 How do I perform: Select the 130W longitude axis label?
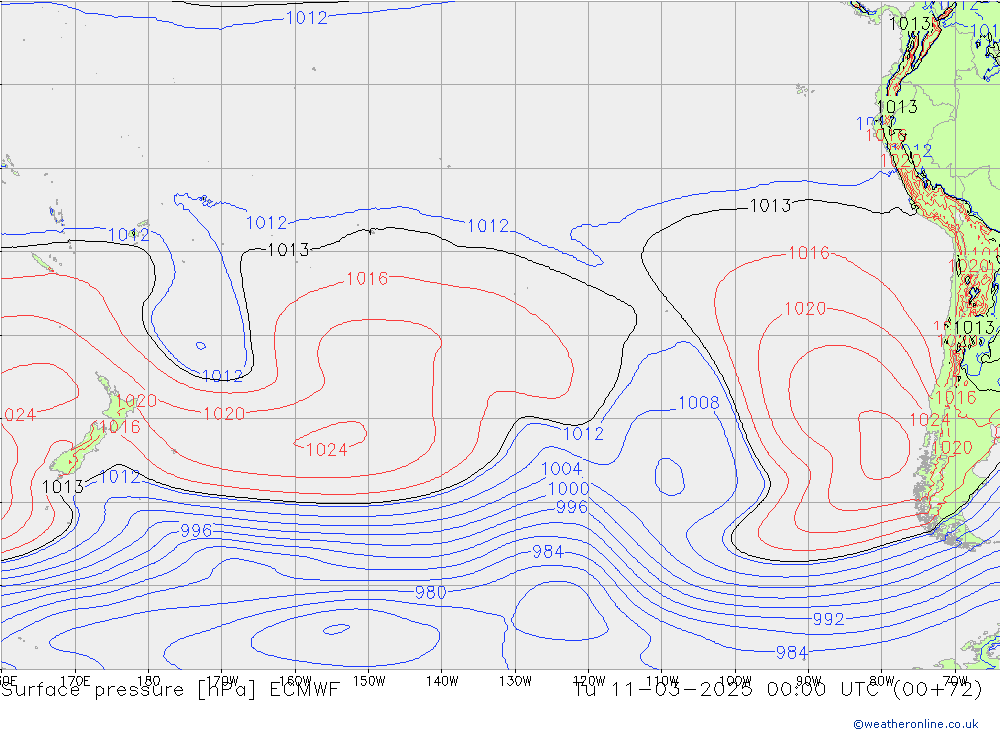click(515, 681)
